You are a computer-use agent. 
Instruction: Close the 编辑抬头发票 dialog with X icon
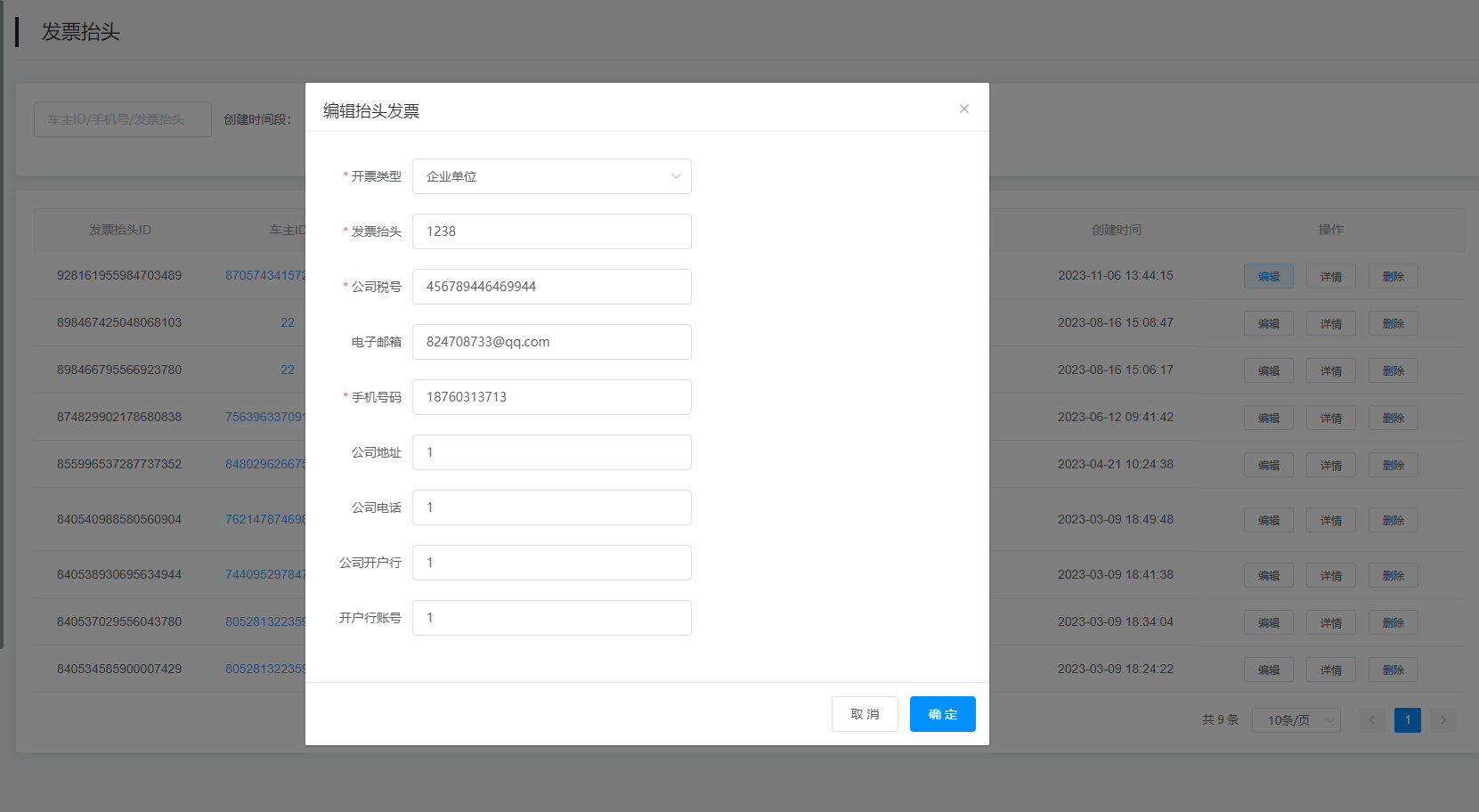(963, 109)
